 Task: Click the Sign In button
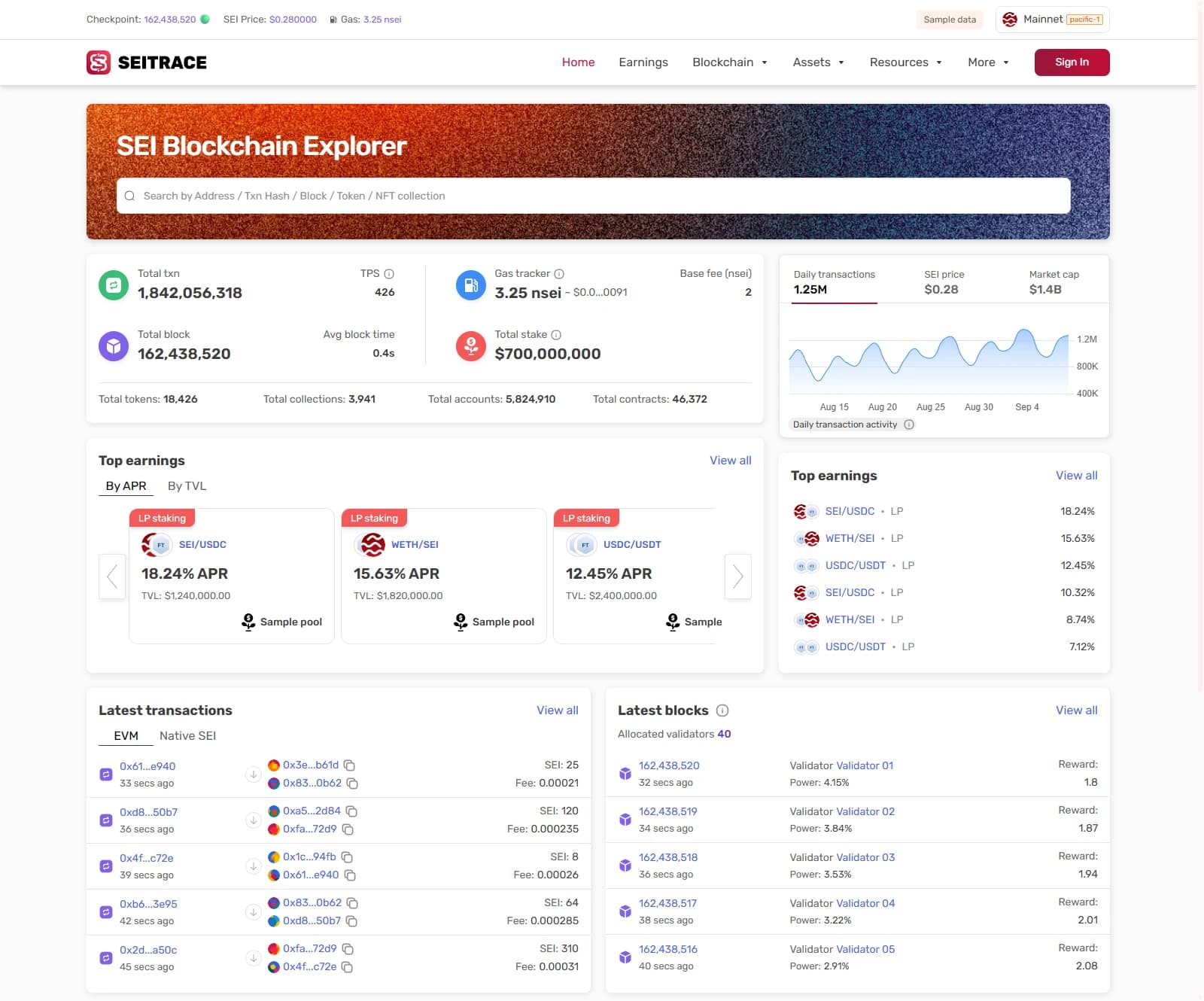coord(1072,62)
